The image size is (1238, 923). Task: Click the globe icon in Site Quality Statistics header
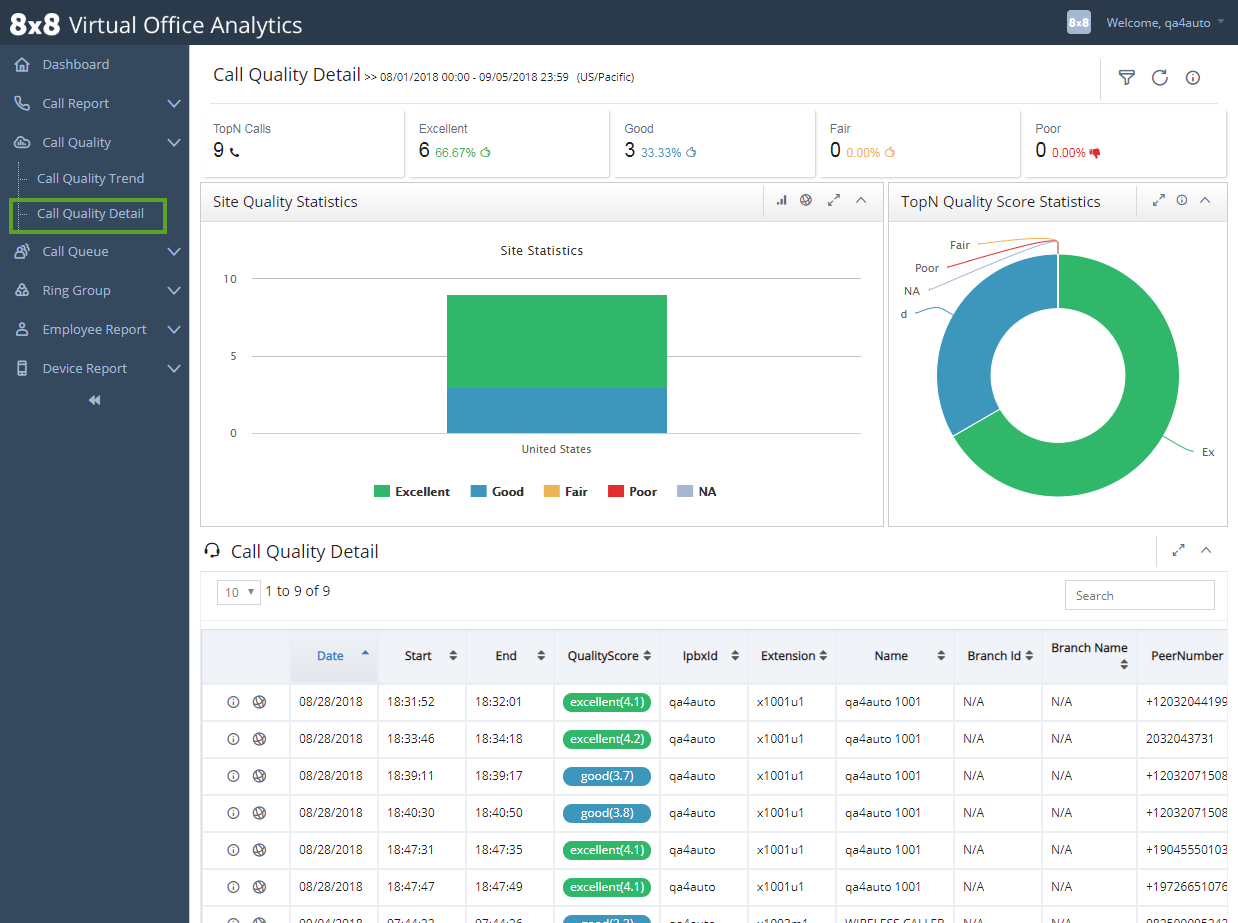806,200
